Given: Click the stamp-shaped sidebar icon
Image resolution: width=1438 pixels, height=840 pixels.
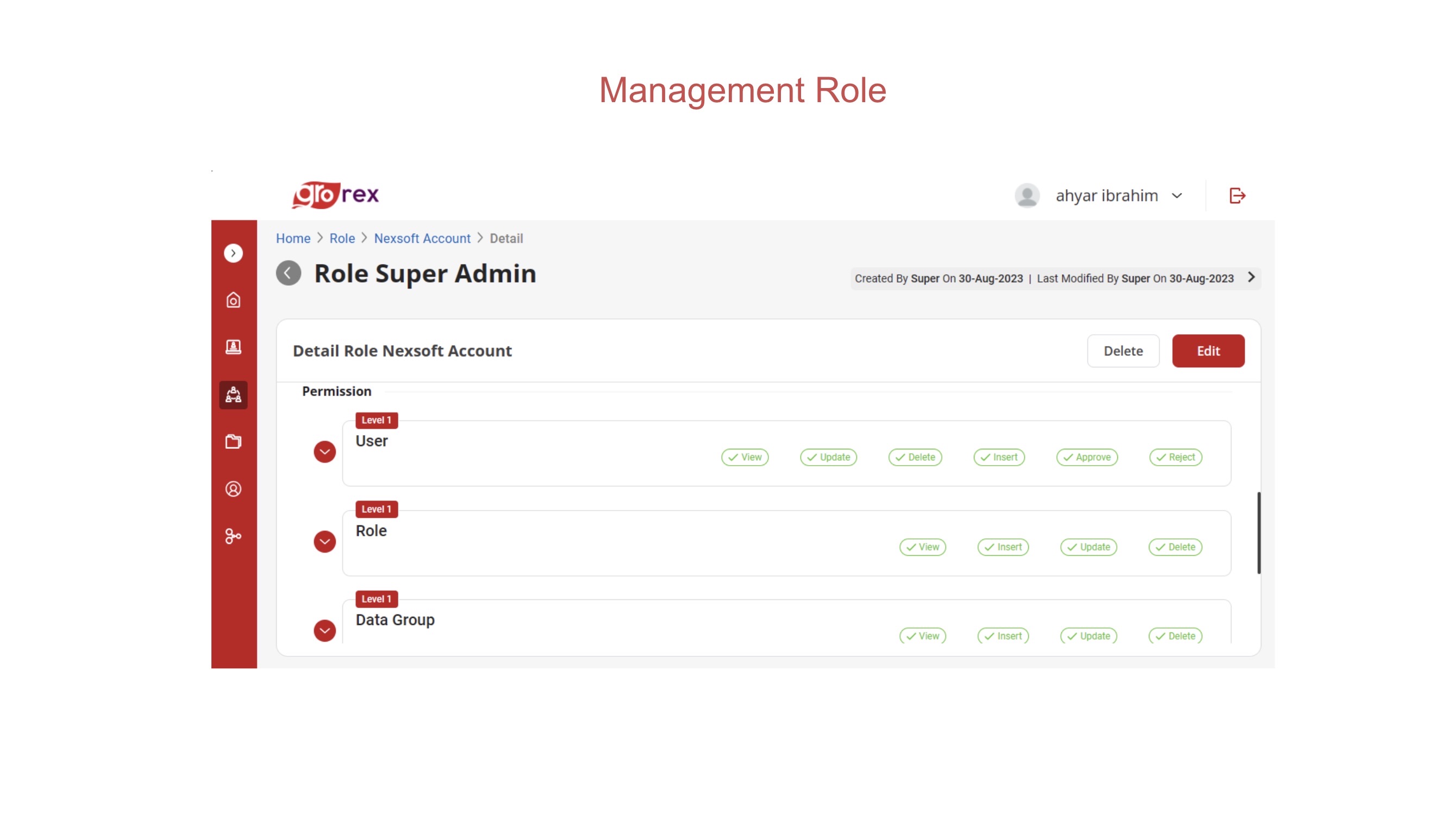Looking at the screenshot, I should point(233,347).
